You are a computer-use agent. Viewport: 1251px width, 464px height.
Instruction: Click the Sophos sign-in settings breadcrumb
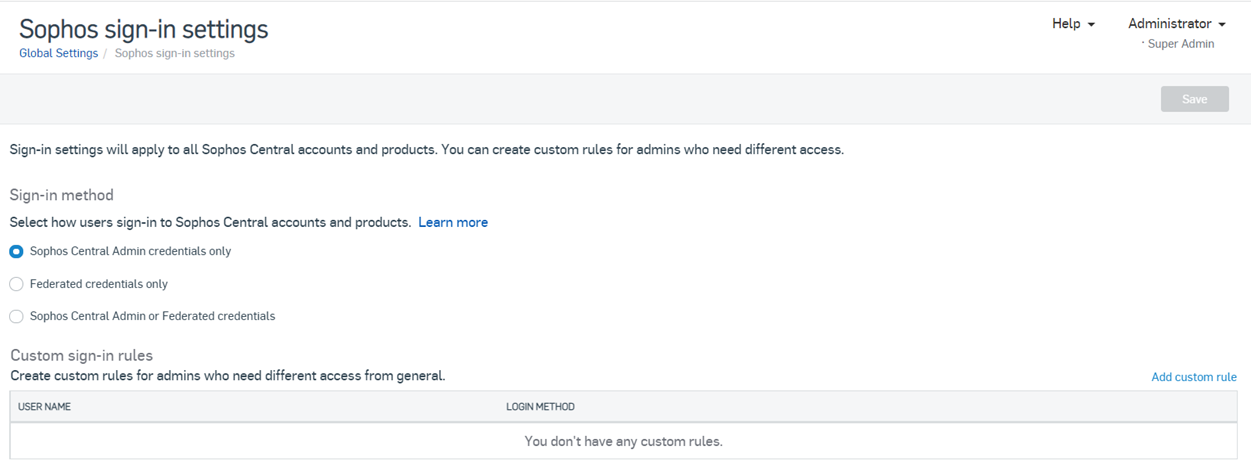(x=174, y=53)
